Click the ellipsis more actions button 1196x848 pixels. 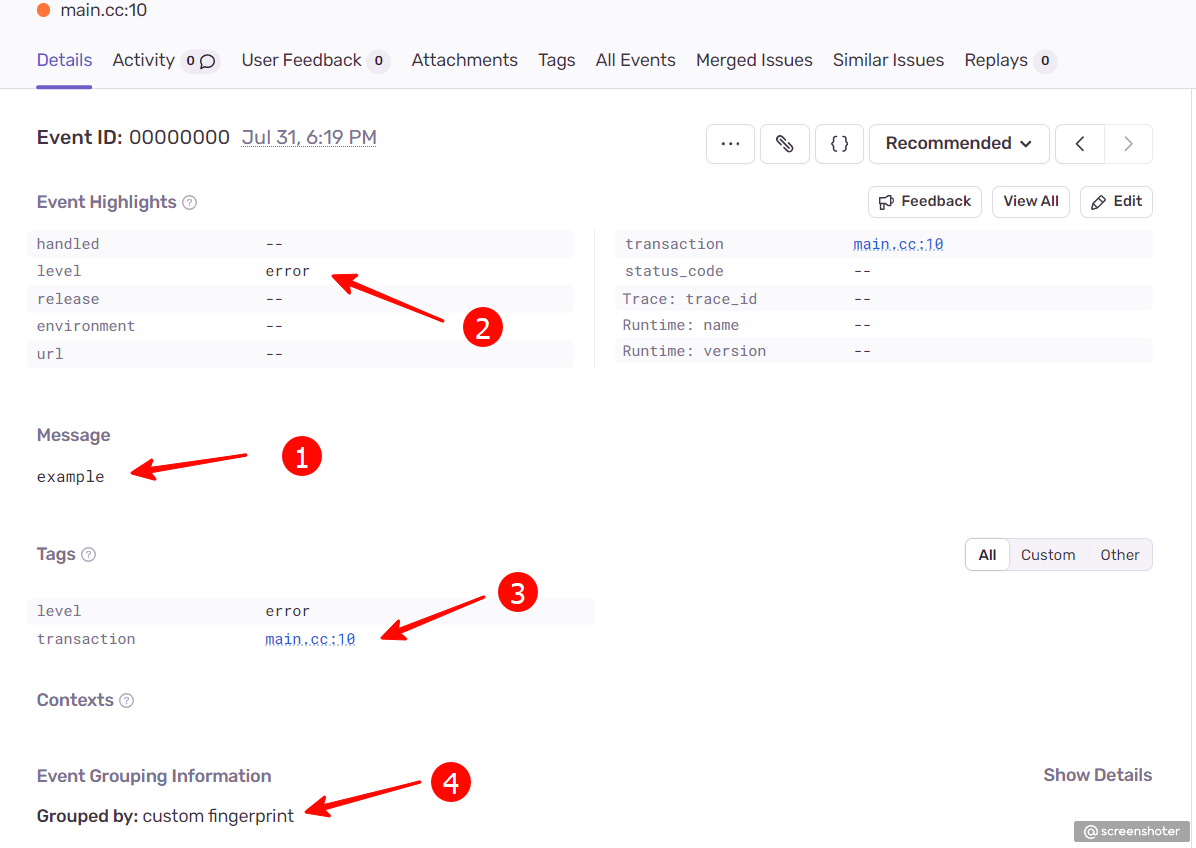coord(730,144)
